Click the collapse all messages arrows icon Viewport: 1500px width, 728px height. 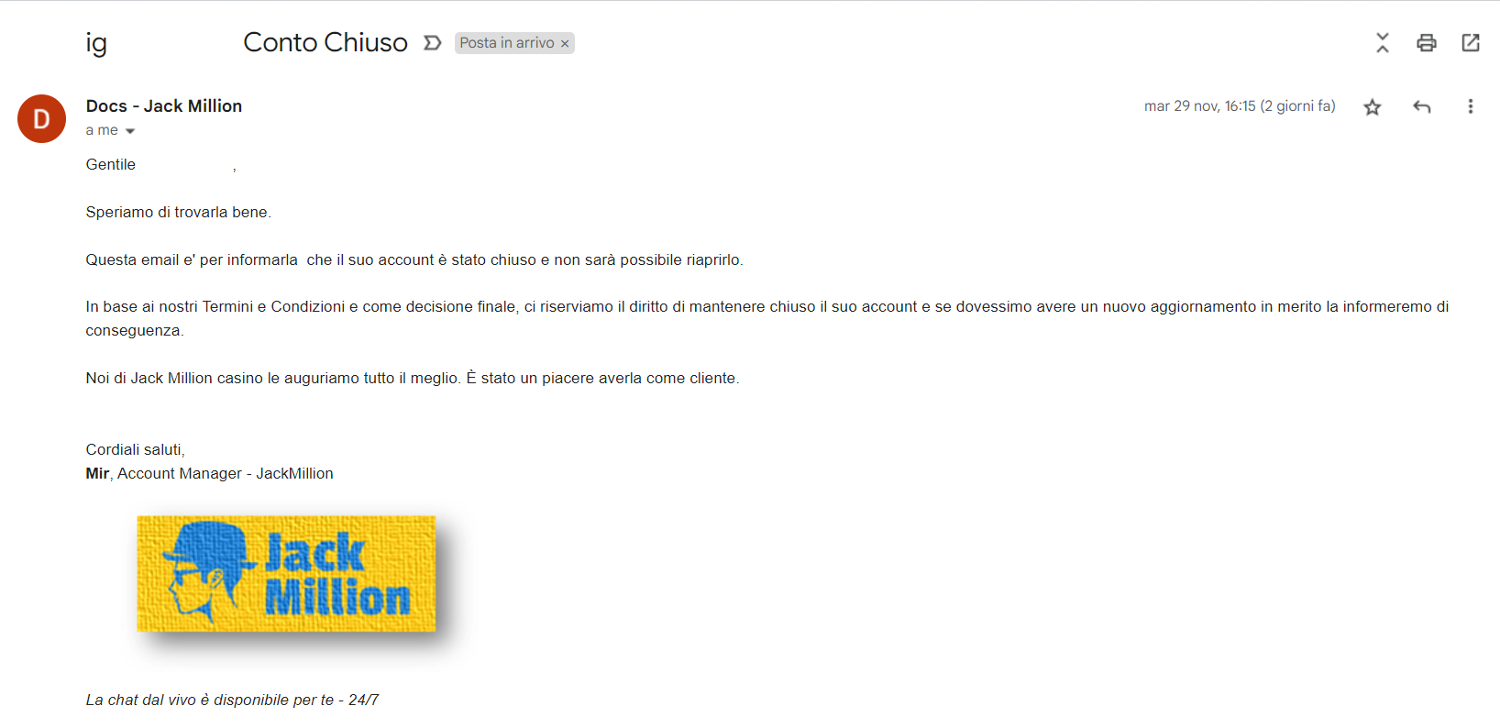(x=1382, y=43)
